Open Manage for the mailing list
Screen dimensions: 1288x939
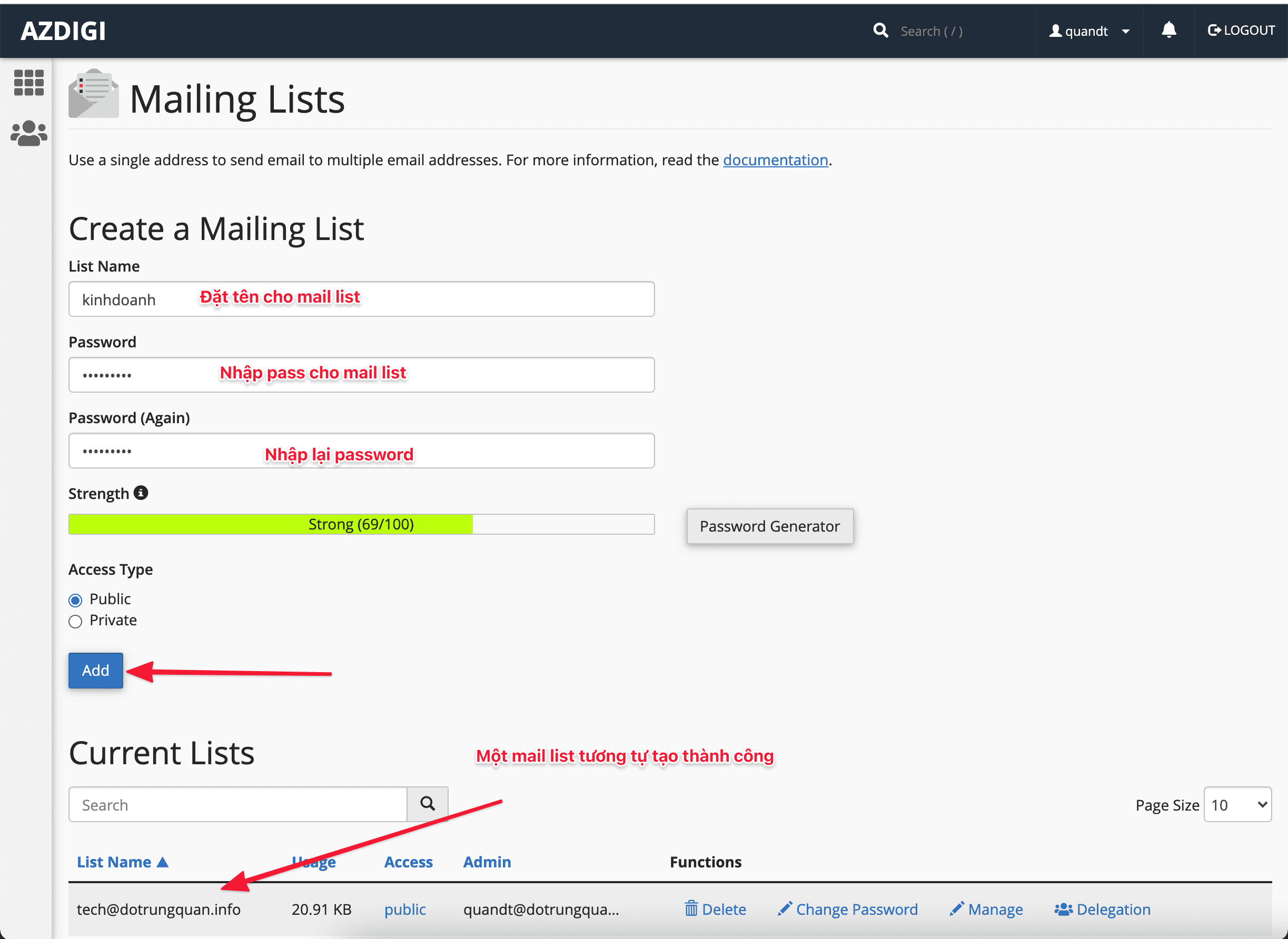[986, 909]
